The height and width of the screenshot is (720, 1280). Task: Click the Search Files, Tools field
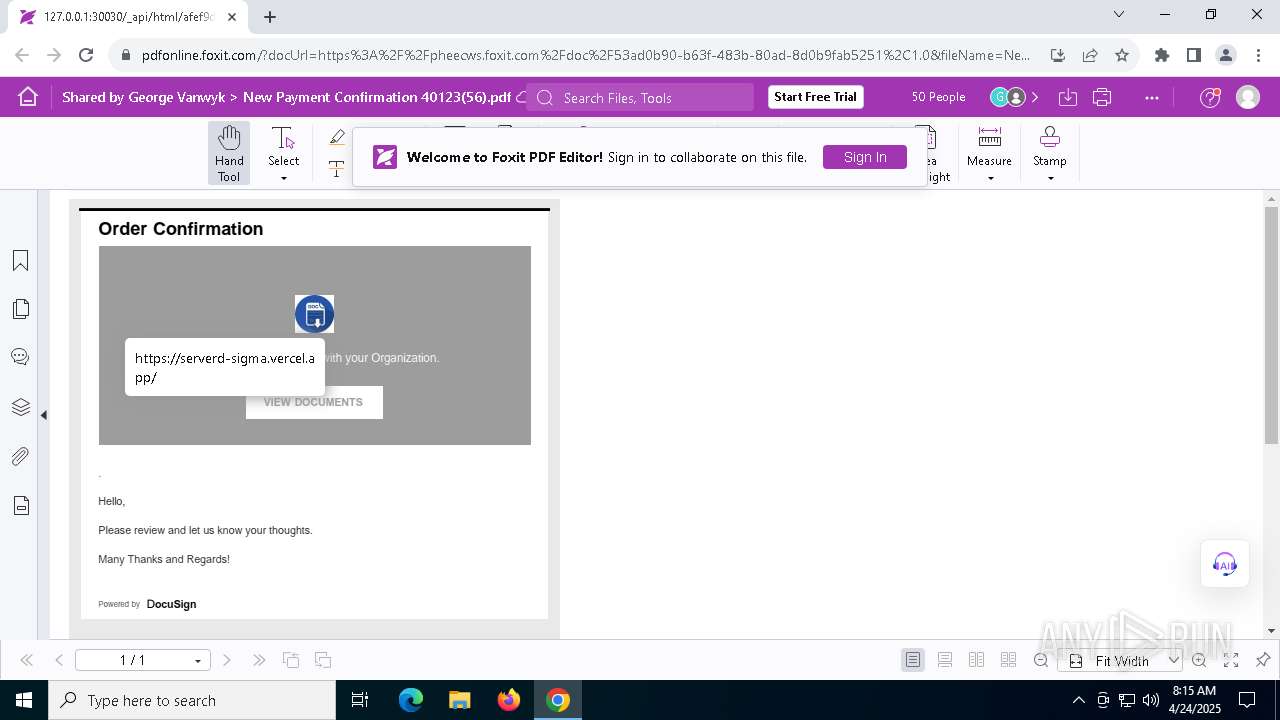(640, 97)
